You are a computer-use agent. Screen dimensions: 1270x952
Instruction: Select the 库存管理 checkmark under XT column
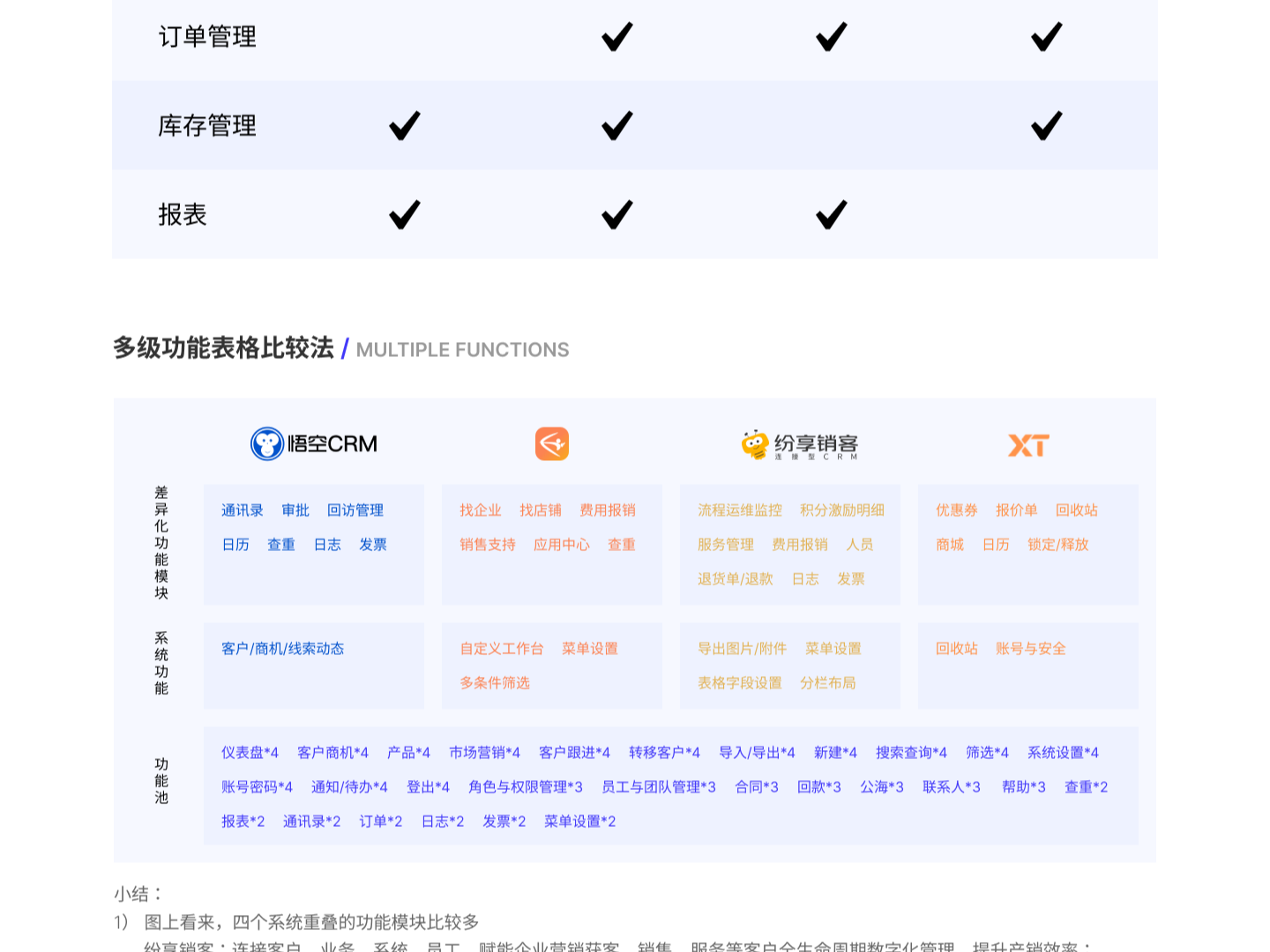[1044, 125]
